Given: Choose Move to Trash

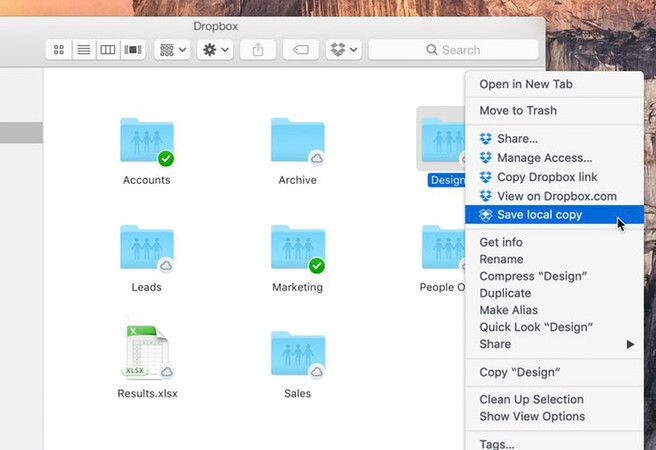Looking at the screenshot, I should (554, 110).
